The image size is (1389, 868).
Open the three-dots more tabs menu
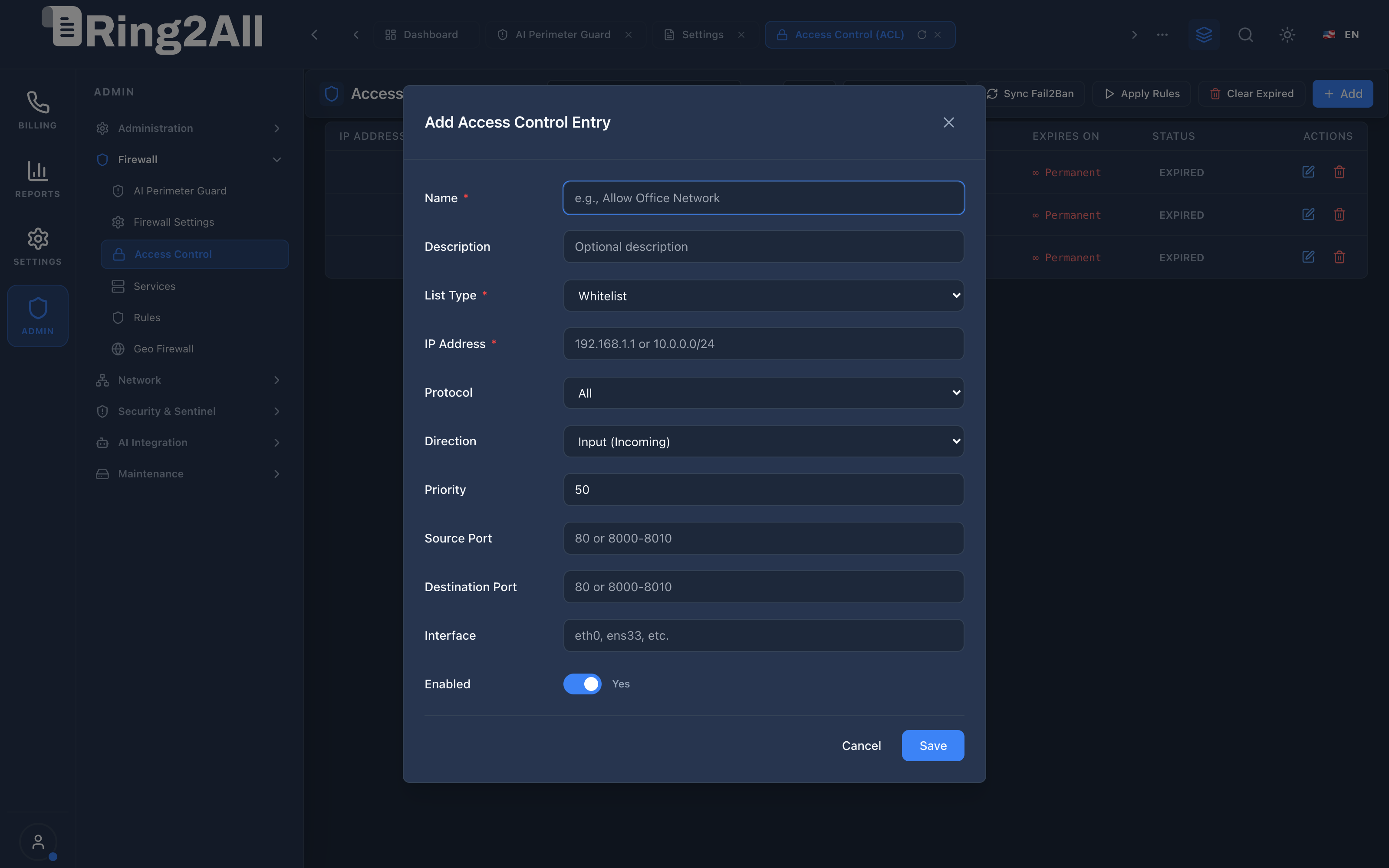(x=1162, y=34)
